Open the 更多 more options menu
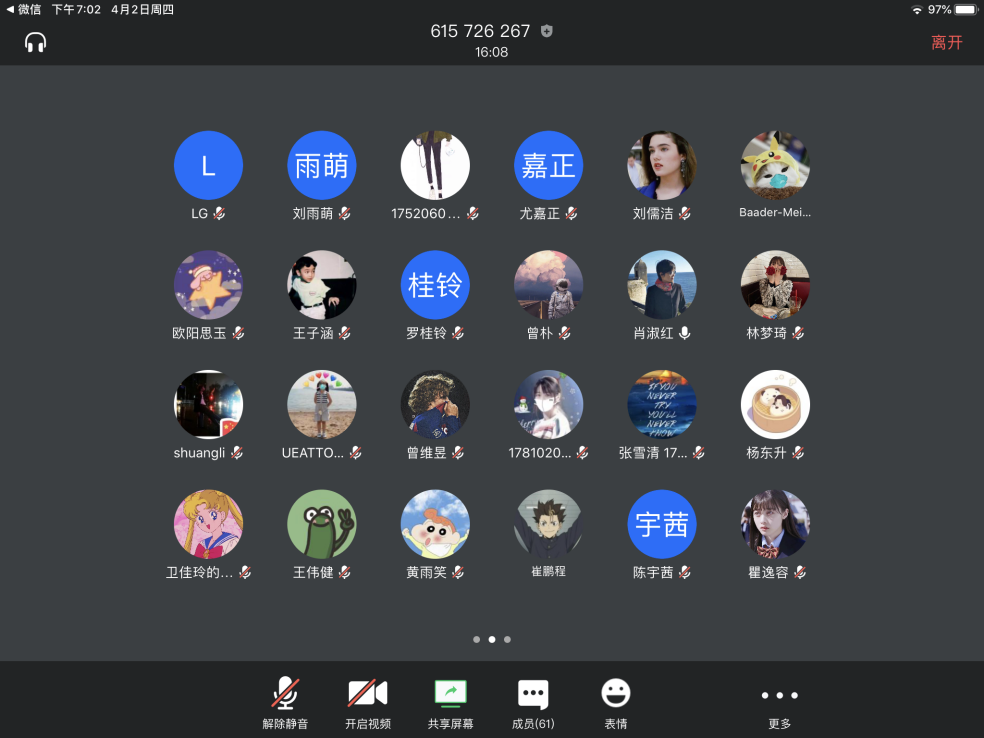984x738 pixels. (x=779, y=703)
